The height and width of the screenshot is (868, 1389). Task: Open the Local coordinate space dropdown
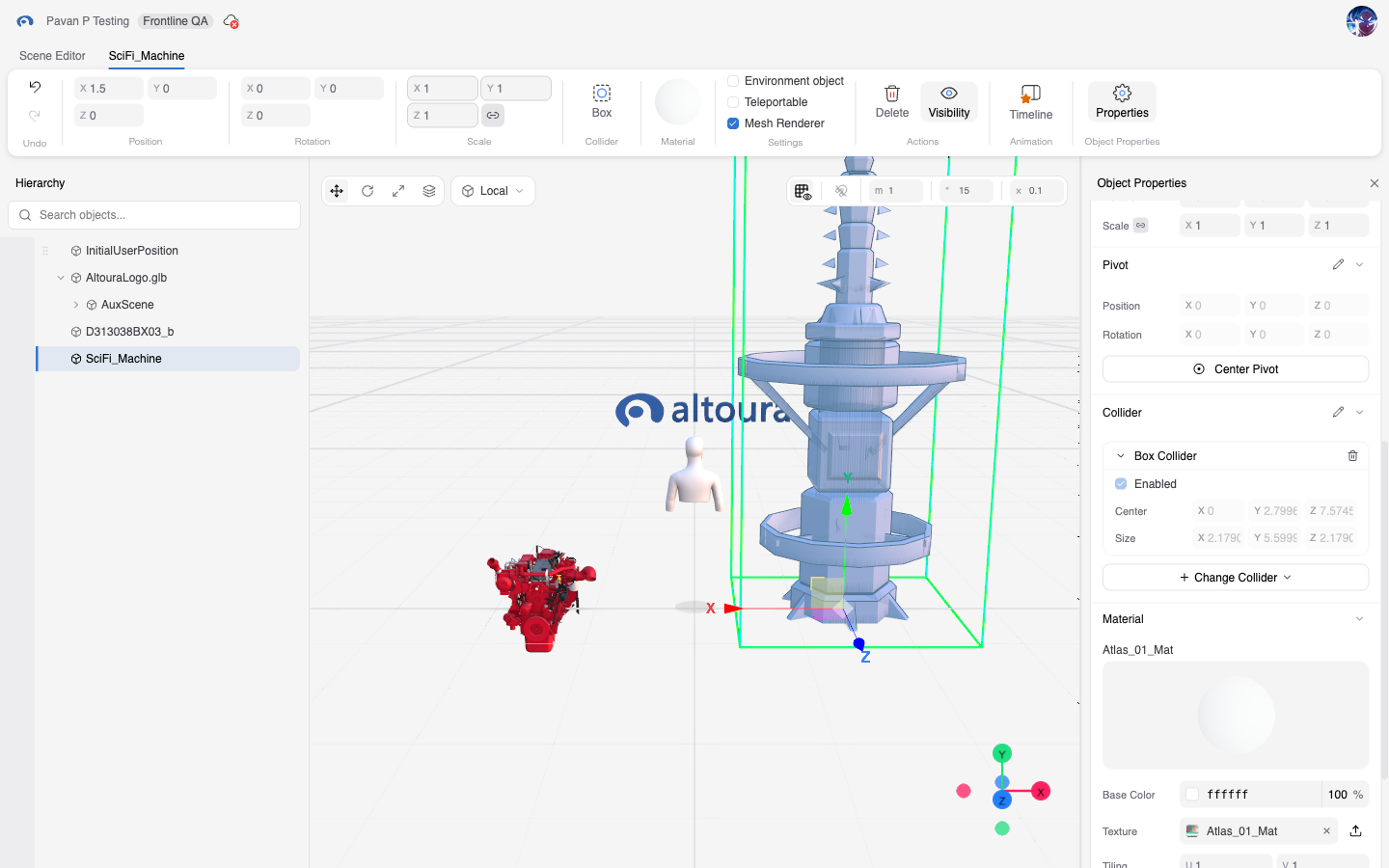click(x=493, y=191)
